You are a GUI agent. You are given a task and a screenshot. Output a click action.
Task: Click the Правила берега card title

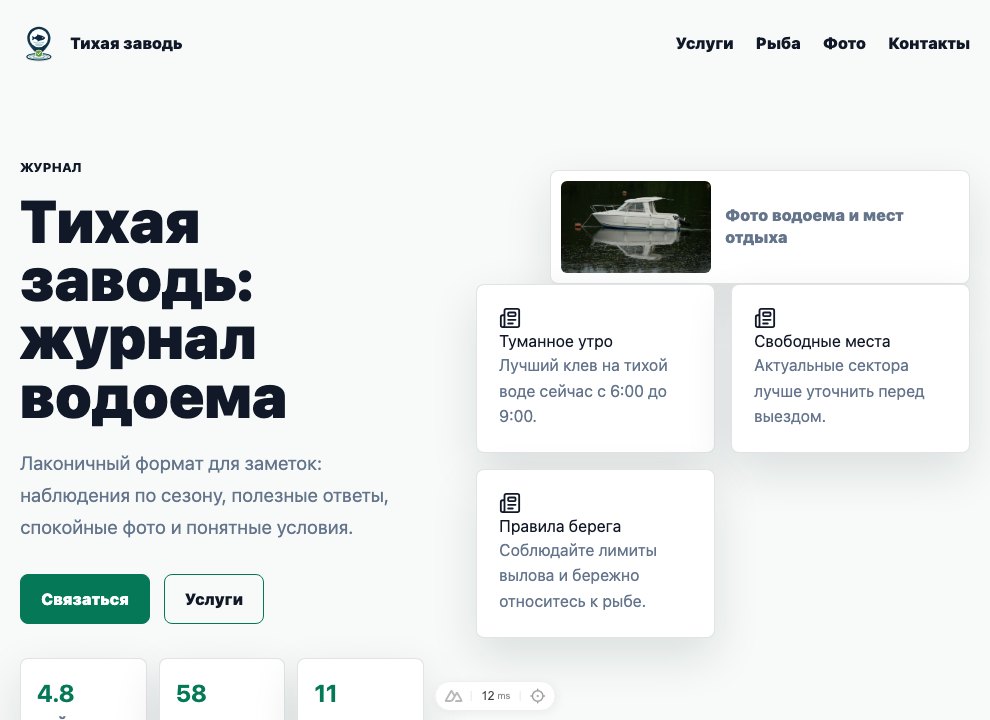(560, 526)
